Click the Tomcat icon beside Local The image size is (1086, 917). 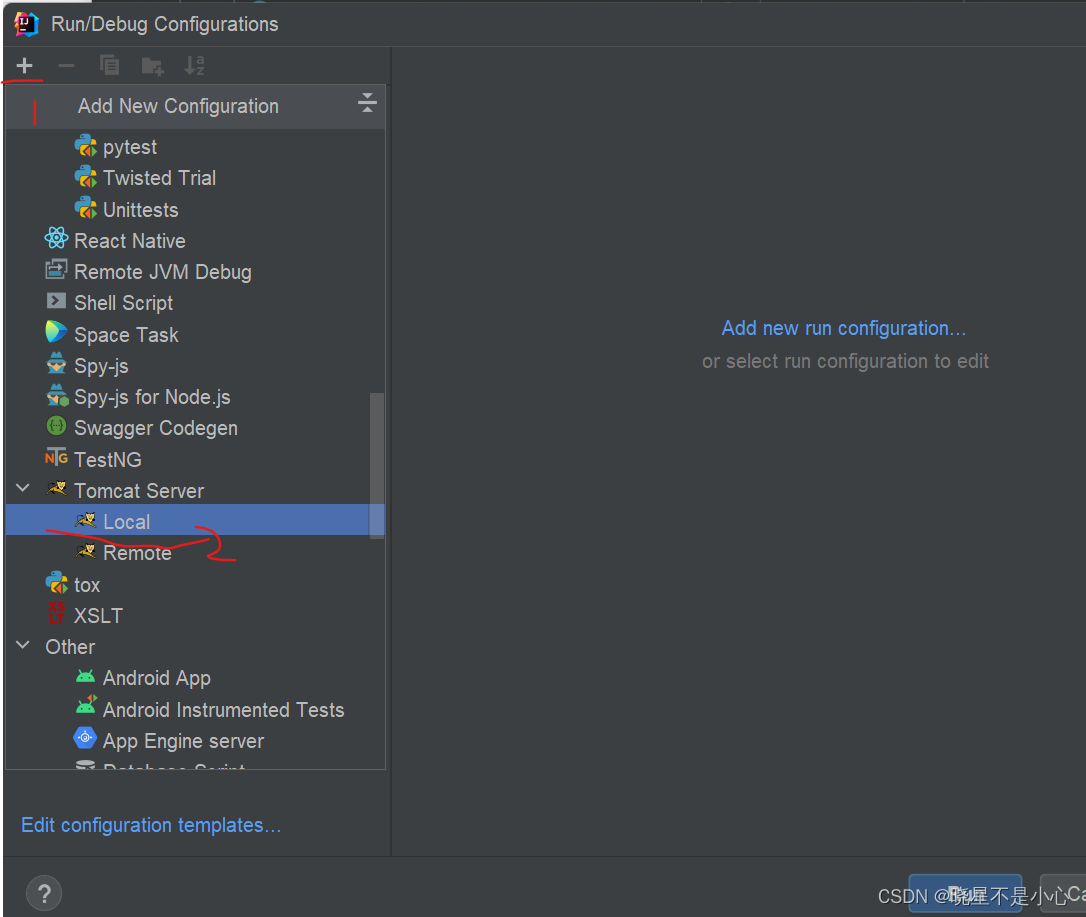pyautogui.click(x=85, y=520)
